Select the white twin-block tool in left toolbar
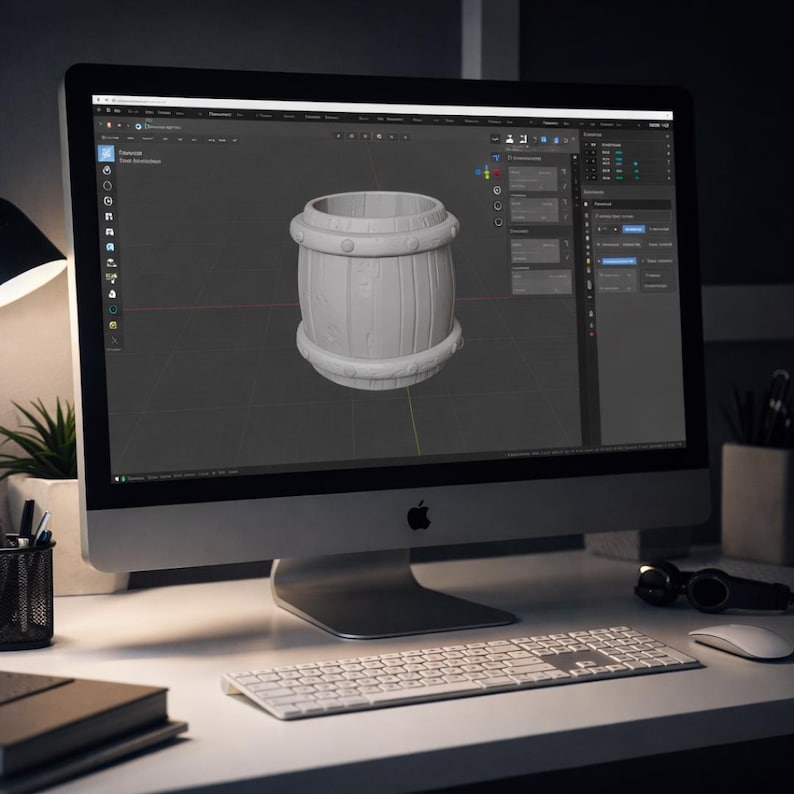 [109, 217]
